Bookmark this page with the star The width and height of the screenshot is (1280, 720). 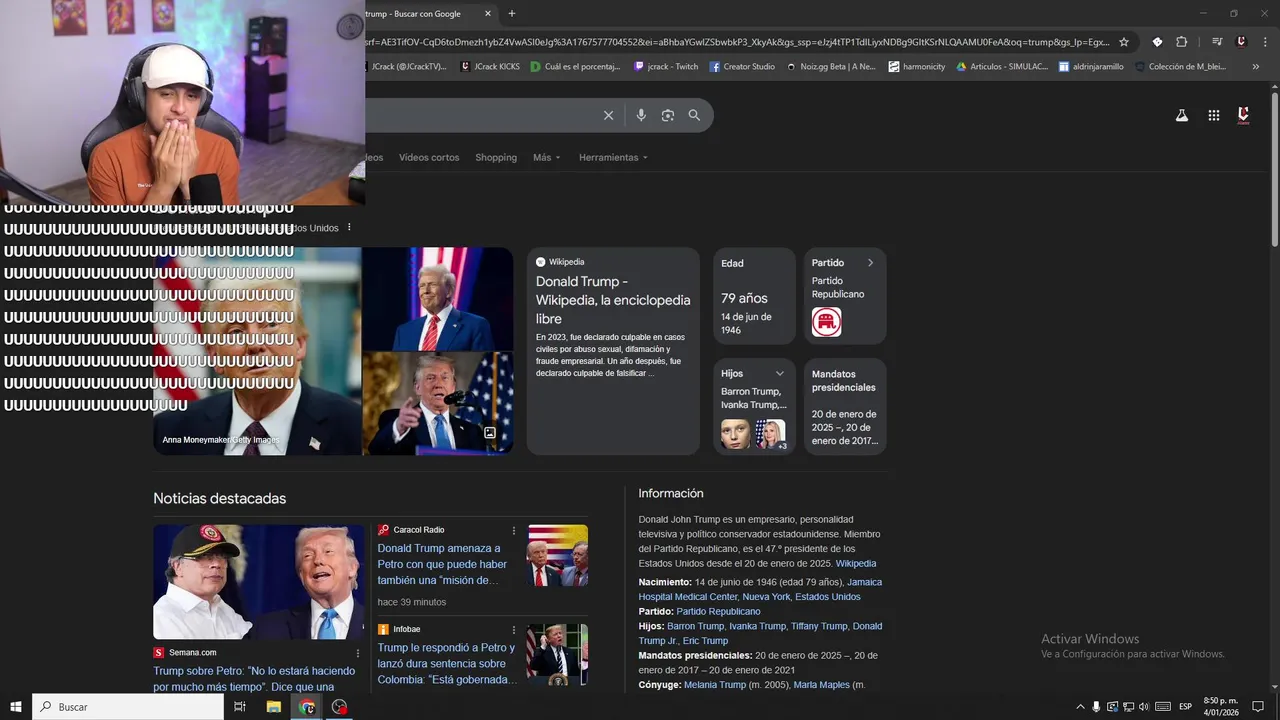pos(1124,42)
